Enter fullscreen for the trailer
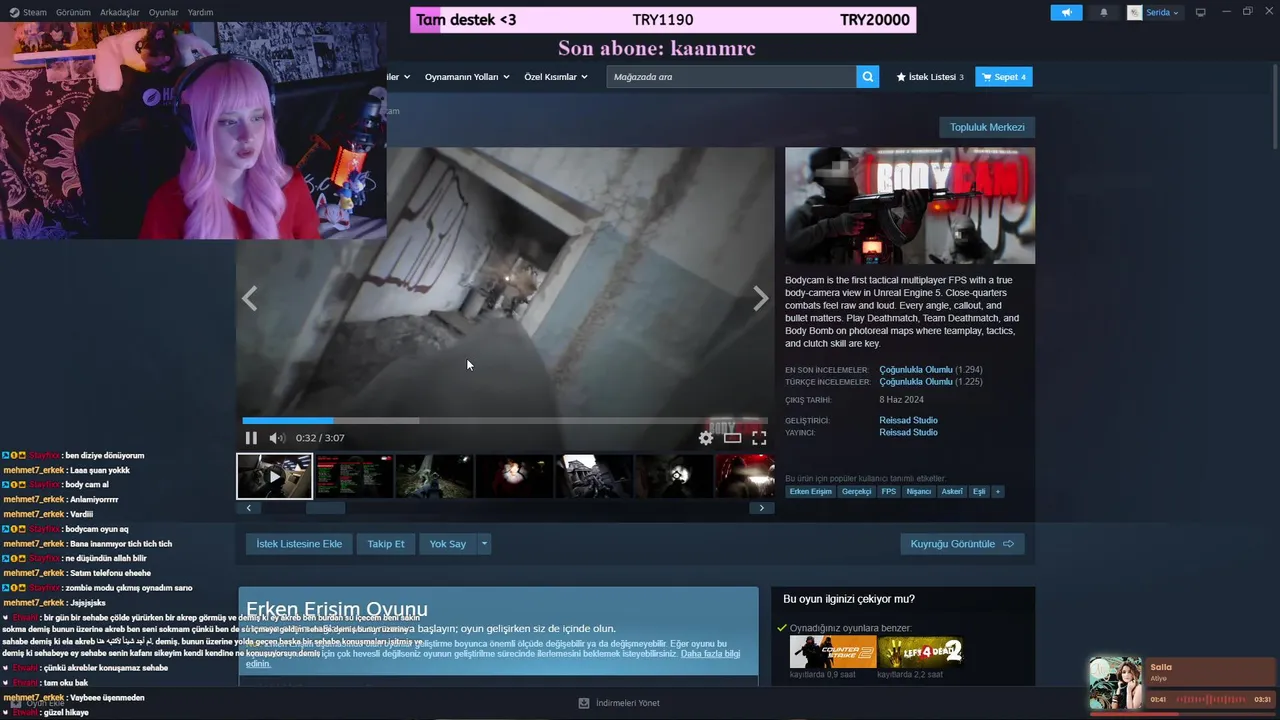Screen dimensions: 1280x720 point(759,438)
